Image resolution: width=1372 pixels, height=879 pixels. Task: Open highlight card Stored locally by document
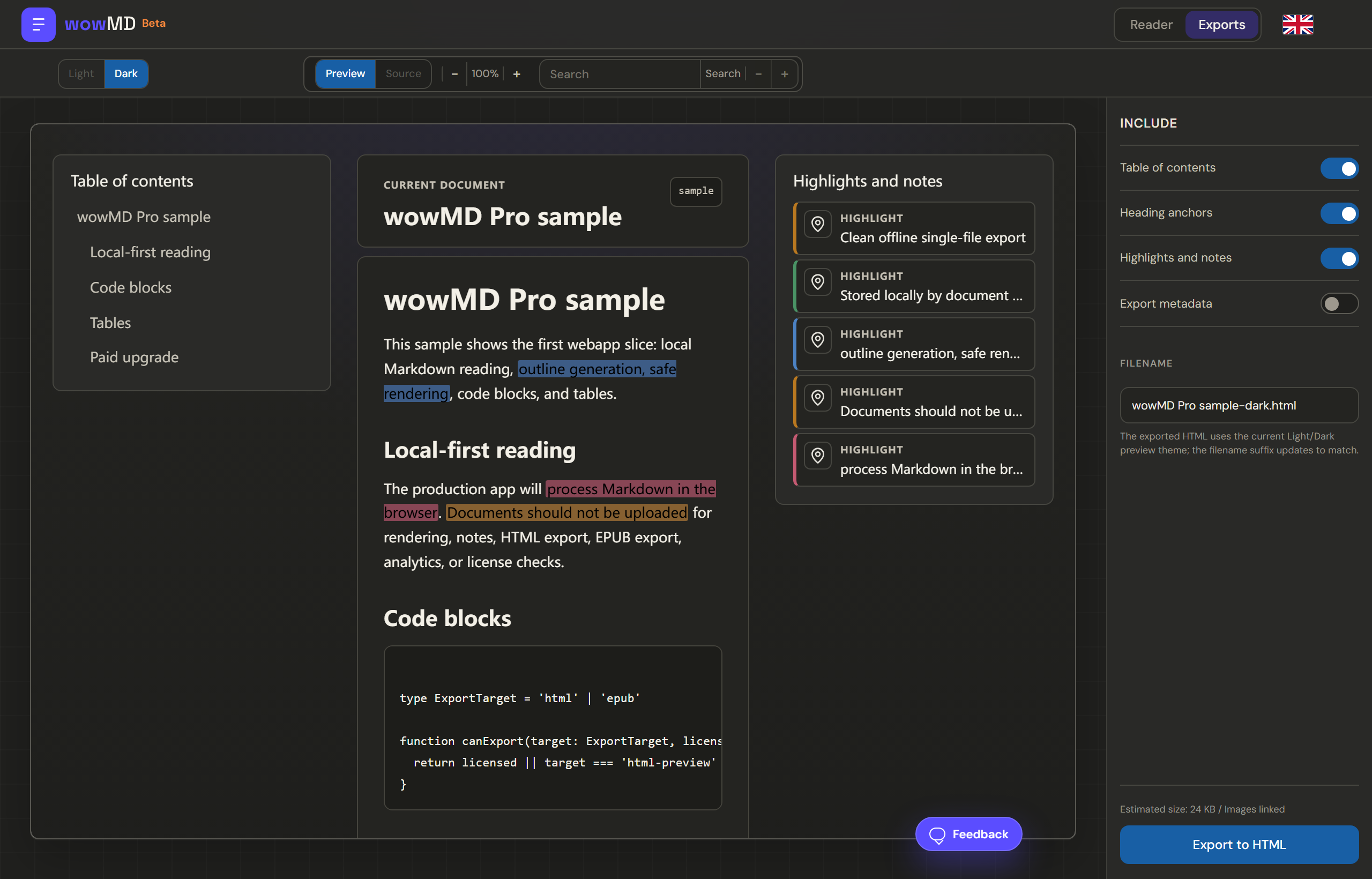pos(914,286)
